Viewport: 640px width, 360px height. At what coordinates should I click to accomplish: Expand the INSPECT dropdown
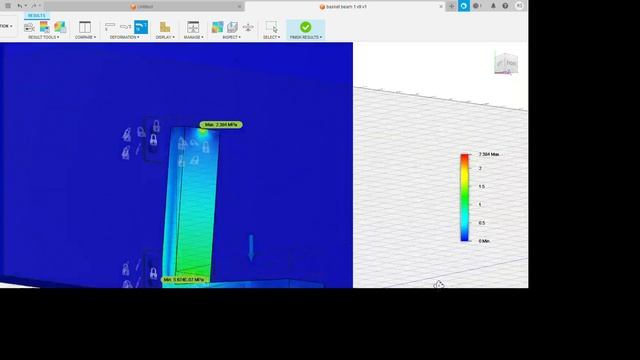point(231,37)
